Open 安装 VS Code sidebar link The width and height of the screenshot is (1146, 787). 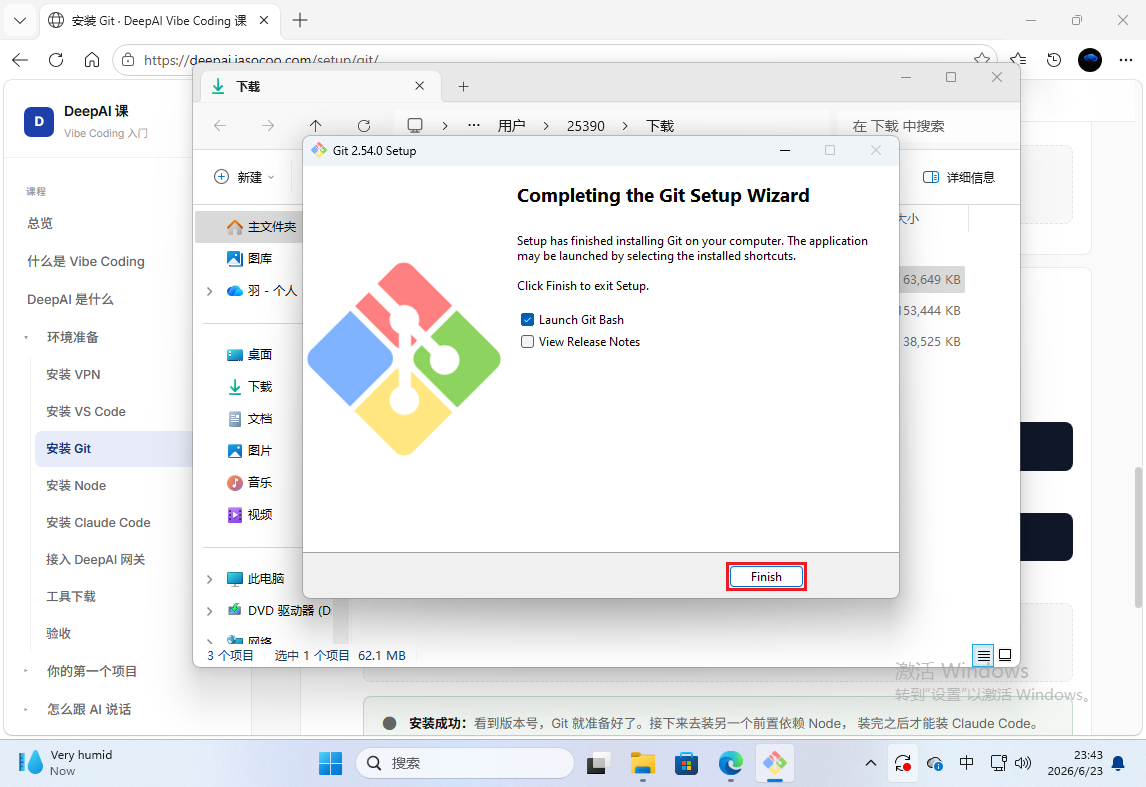pos(86,411)
